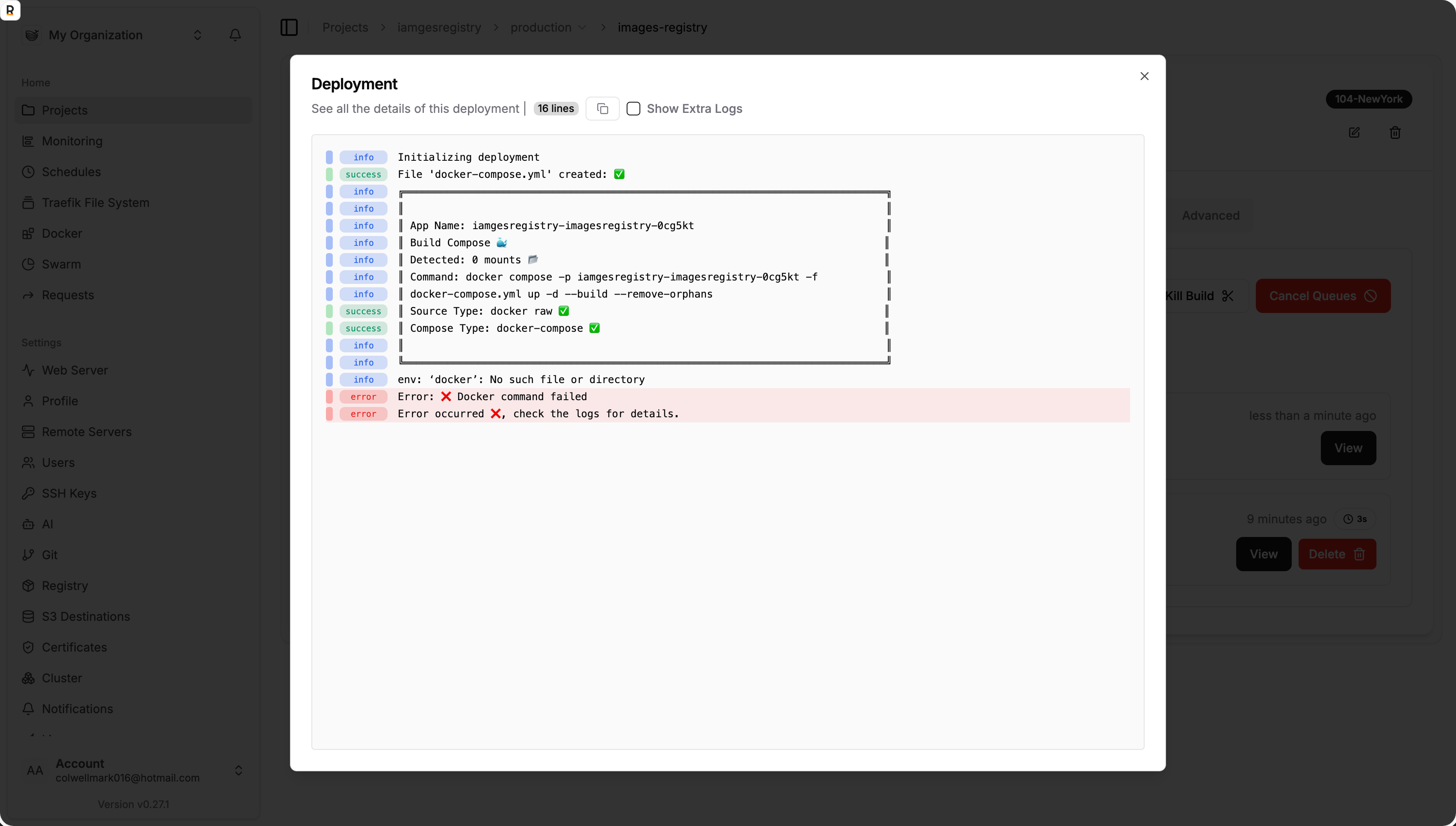Navigate to Projects via the breadcrumb
This screenshot has height=826, width=1456.
[344, 27]
